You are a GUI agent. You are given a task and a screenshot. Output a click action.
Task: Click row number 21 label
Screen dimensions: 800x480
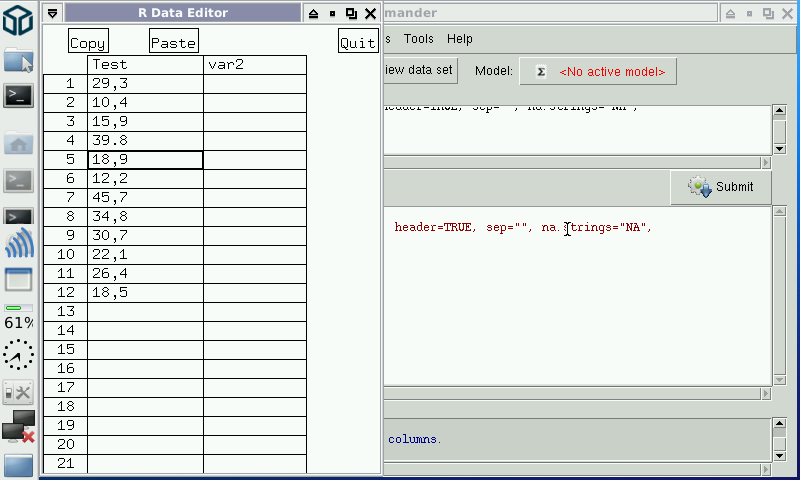(66, 463)
